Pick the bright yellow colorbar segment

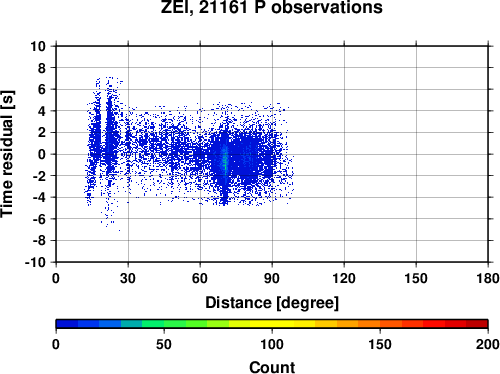point(272,324)
